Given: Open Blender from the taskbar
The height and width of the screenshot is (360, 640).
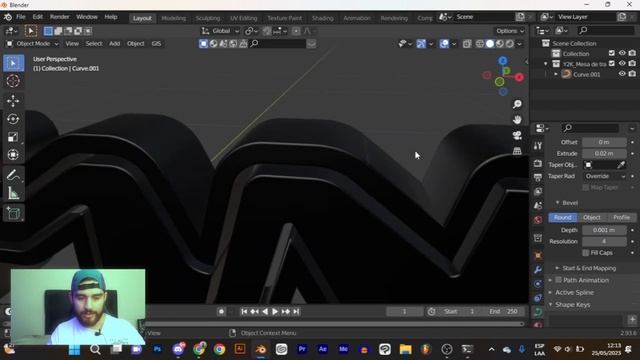Looking at the screenshot, I should [260, 349].
